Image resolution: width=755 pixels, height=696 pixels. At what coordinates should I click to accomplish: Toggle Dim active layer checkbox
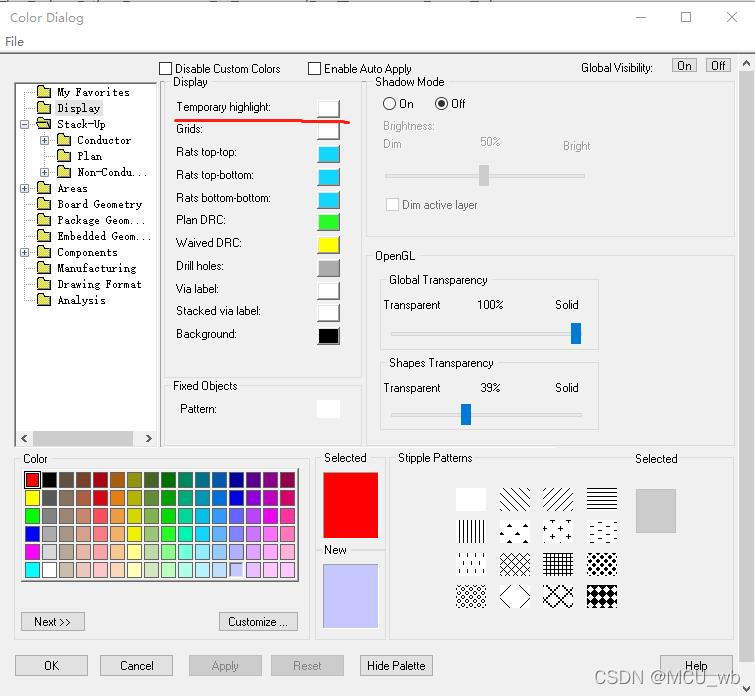click(x=392, y=205)
